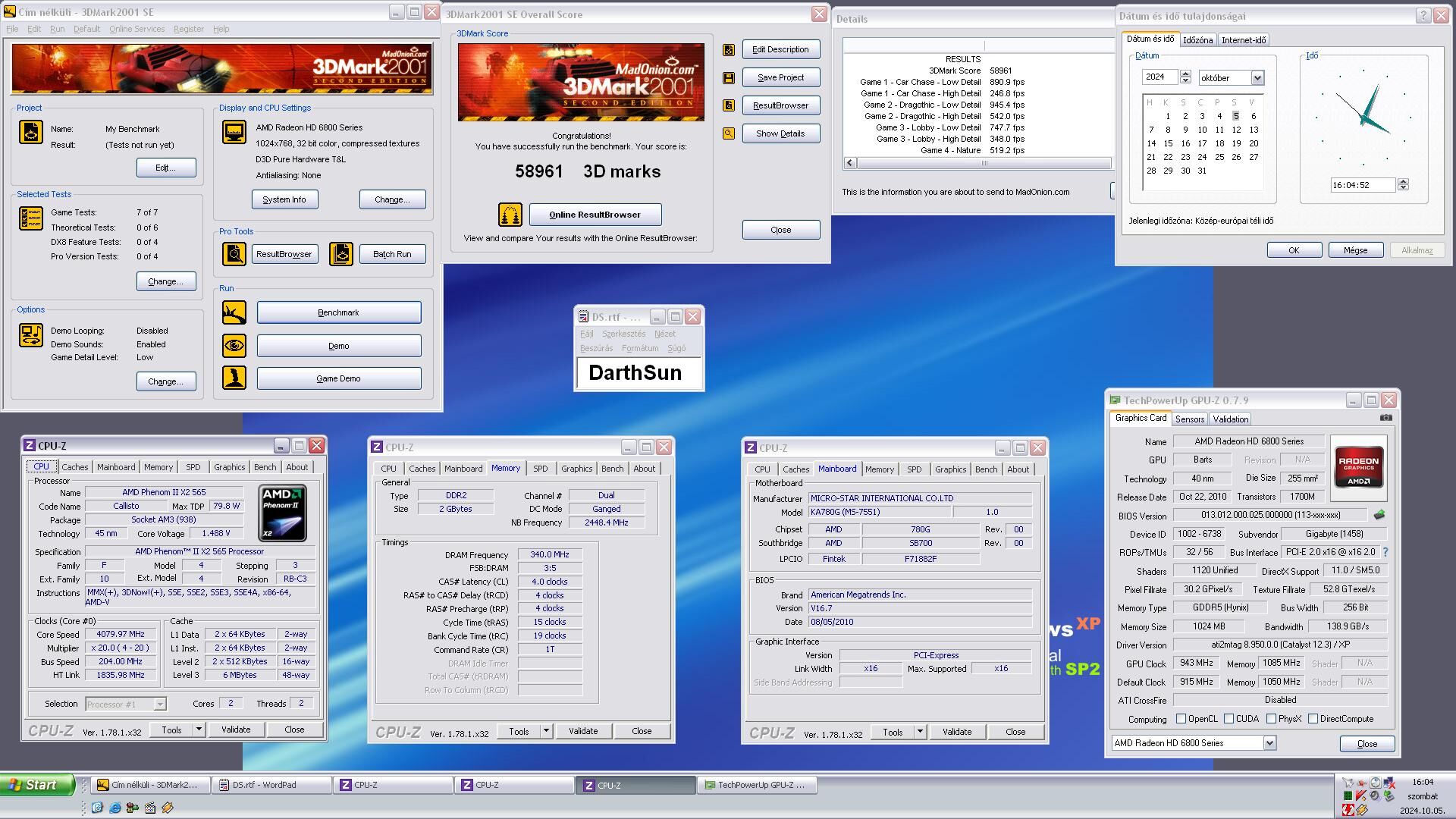Screen dimensions: 1456x819
Task: Switch to Időzóna tab in Date properties
Action: [x=1197, y=40]
